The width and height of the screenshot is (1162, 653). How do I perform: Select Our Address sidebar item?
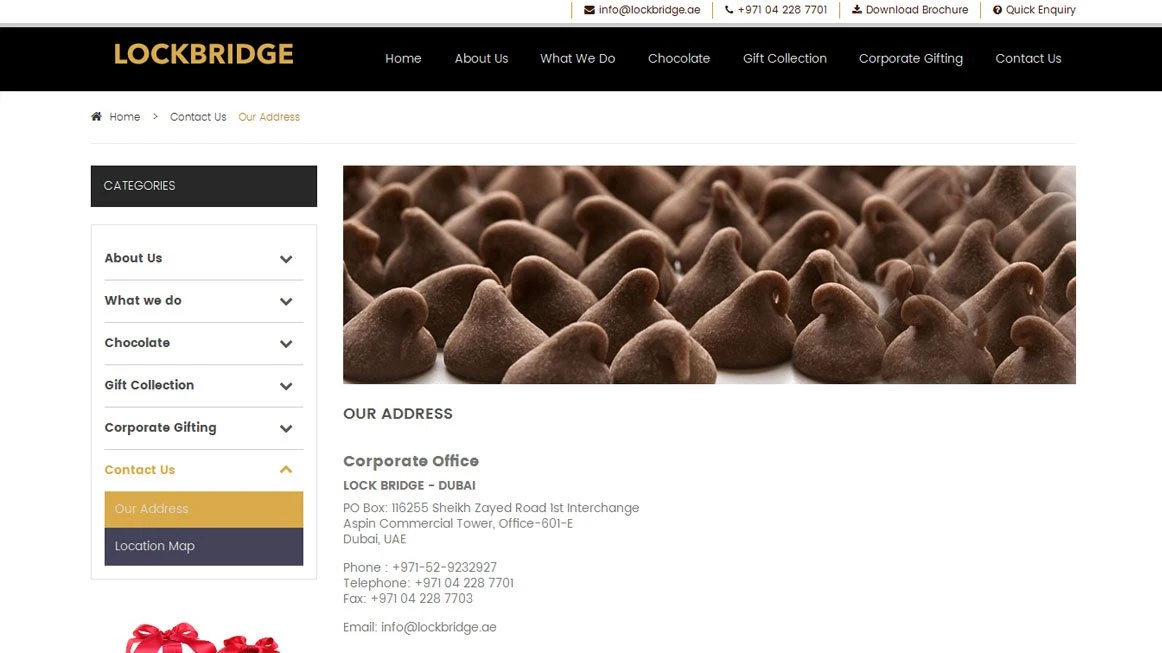(x=204, y=509)
